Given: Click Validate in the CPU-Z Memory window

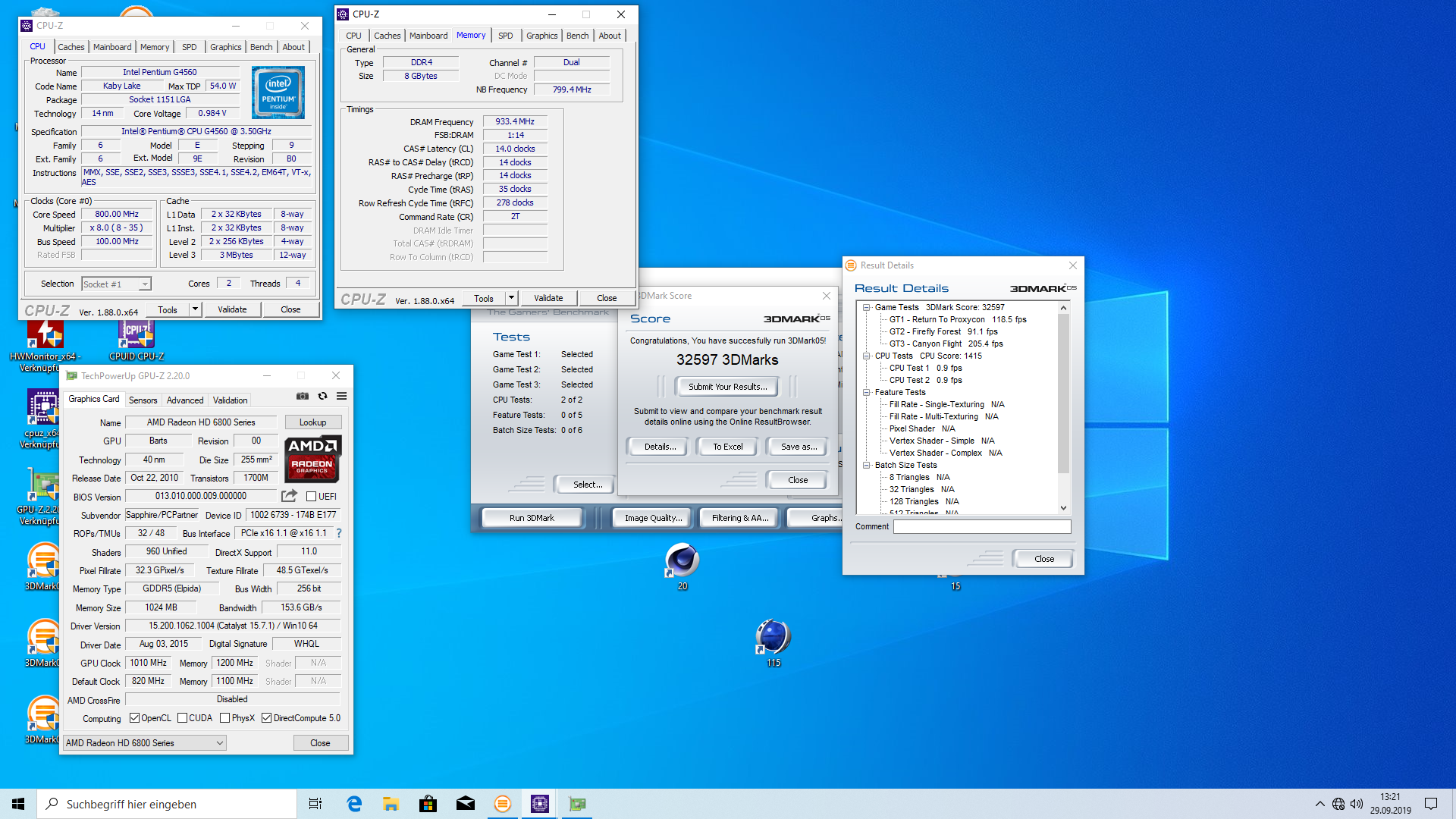Looking at the screenshot, I should [548, 298].
